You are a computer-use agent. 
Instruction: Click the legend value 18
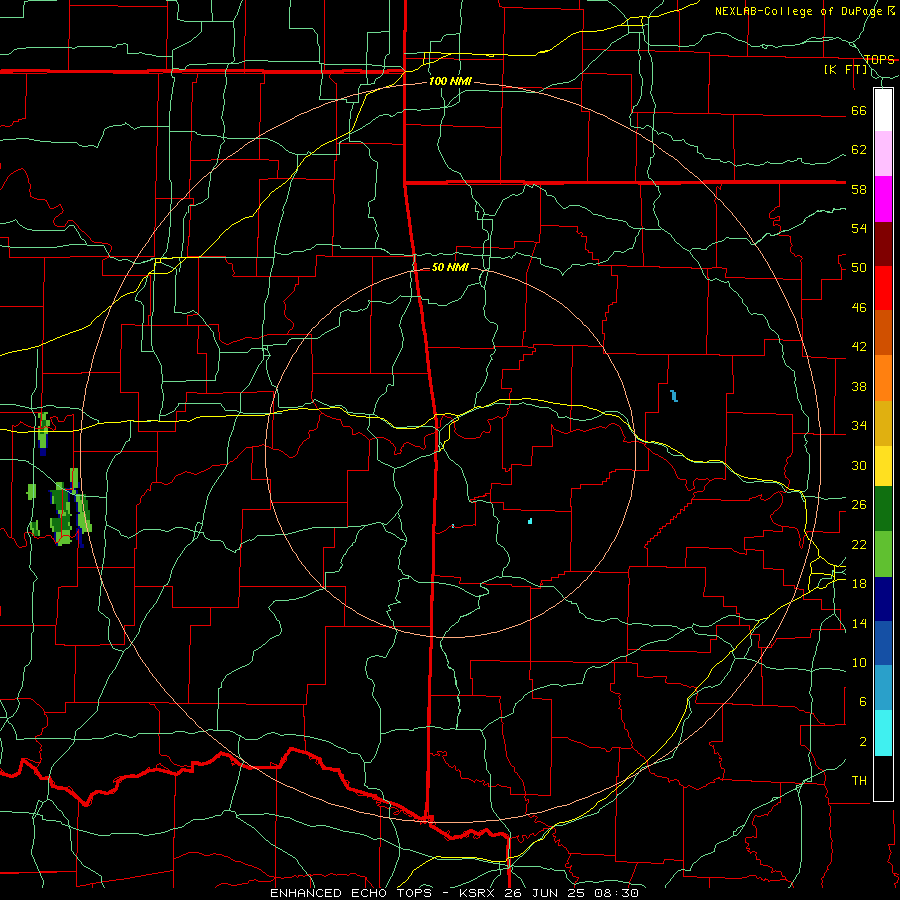click(859, 584)
